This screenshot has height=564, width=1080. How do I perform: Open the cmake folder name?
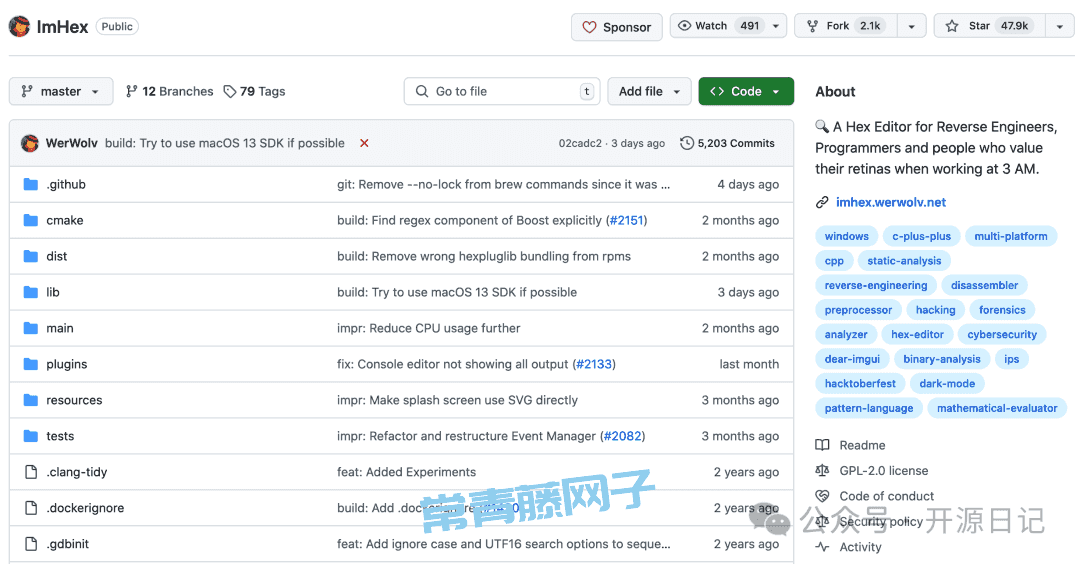click(x=65, y=220)
